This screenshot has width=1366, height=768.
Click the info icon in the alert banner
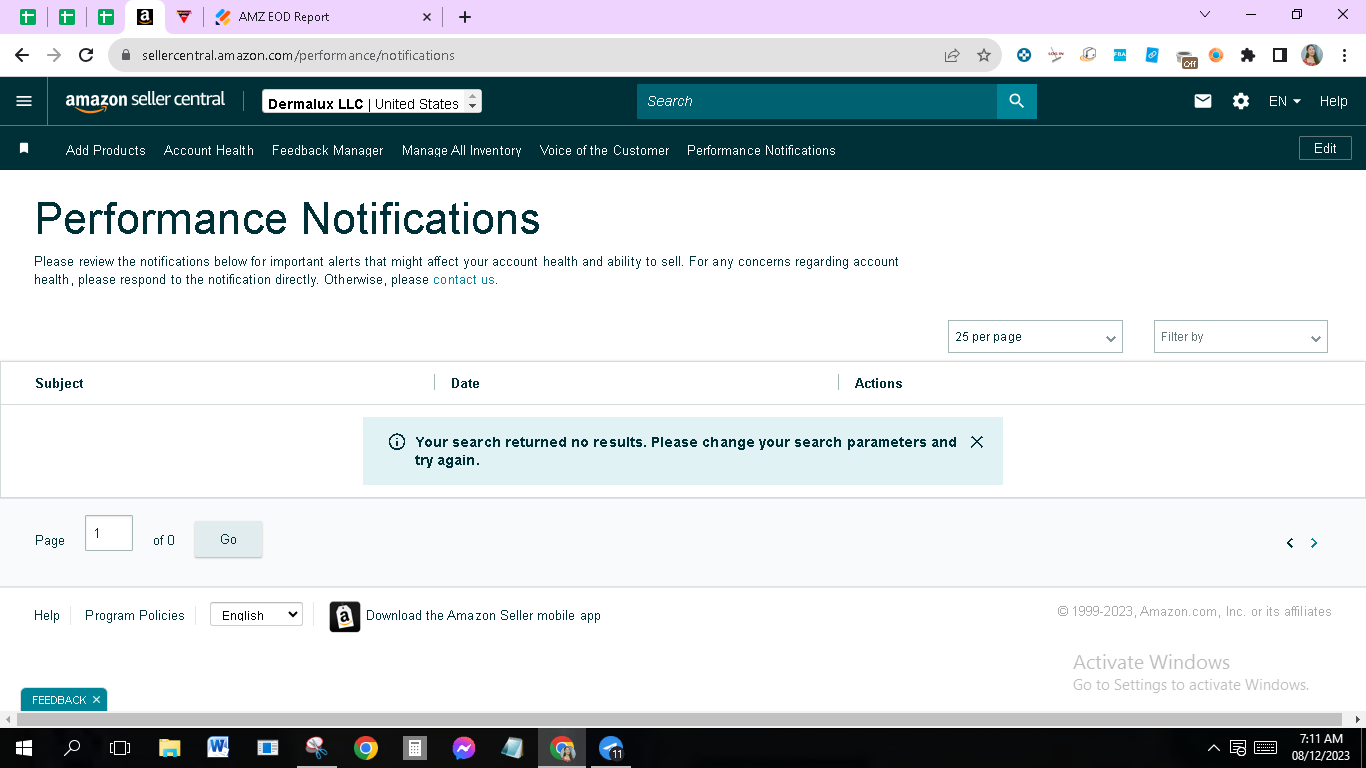tap(397, 442)
